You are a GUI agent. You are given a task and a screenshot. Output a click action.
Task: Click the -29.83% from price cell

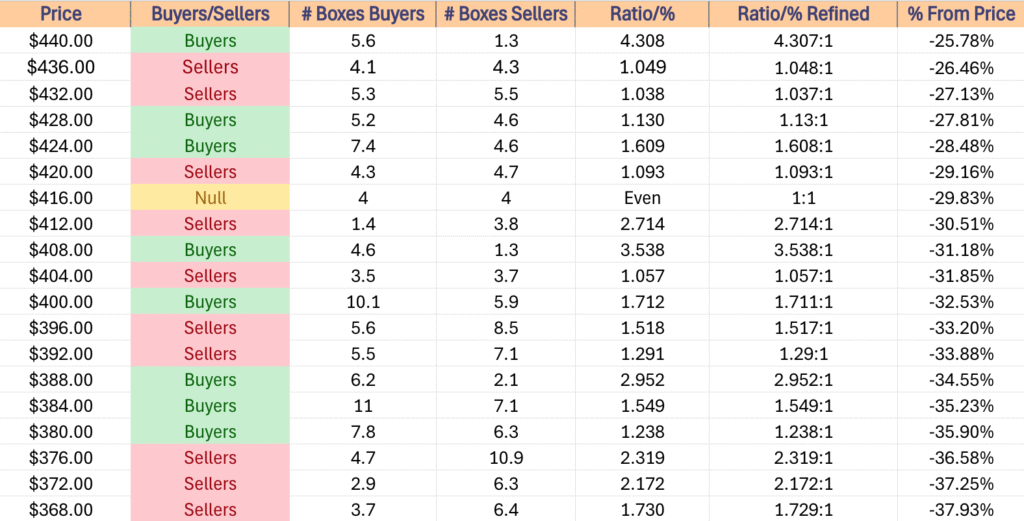click(x=961, y=198)
